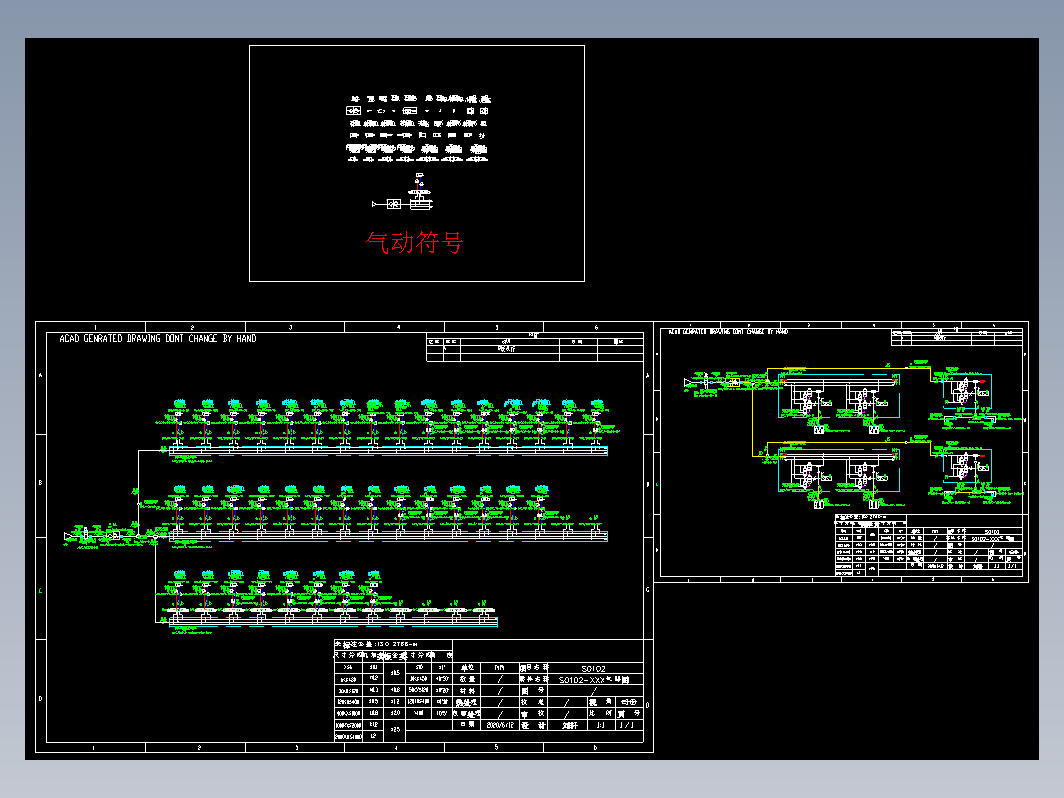Click the S0102 project number cell
This screenshot has width=1064, height=798.
[x=594, y=668]
